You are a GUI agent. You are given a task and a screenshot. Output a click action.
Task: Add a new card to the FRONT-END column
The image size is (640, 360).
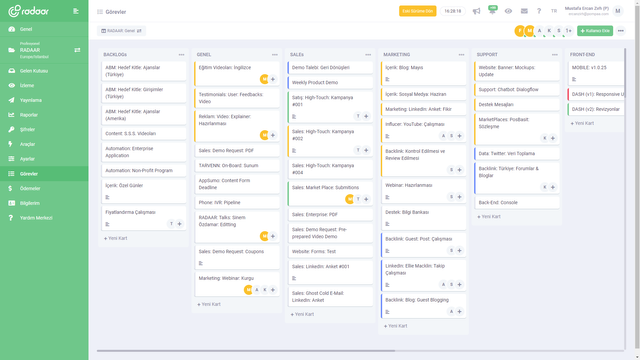(x=582, y=123)
